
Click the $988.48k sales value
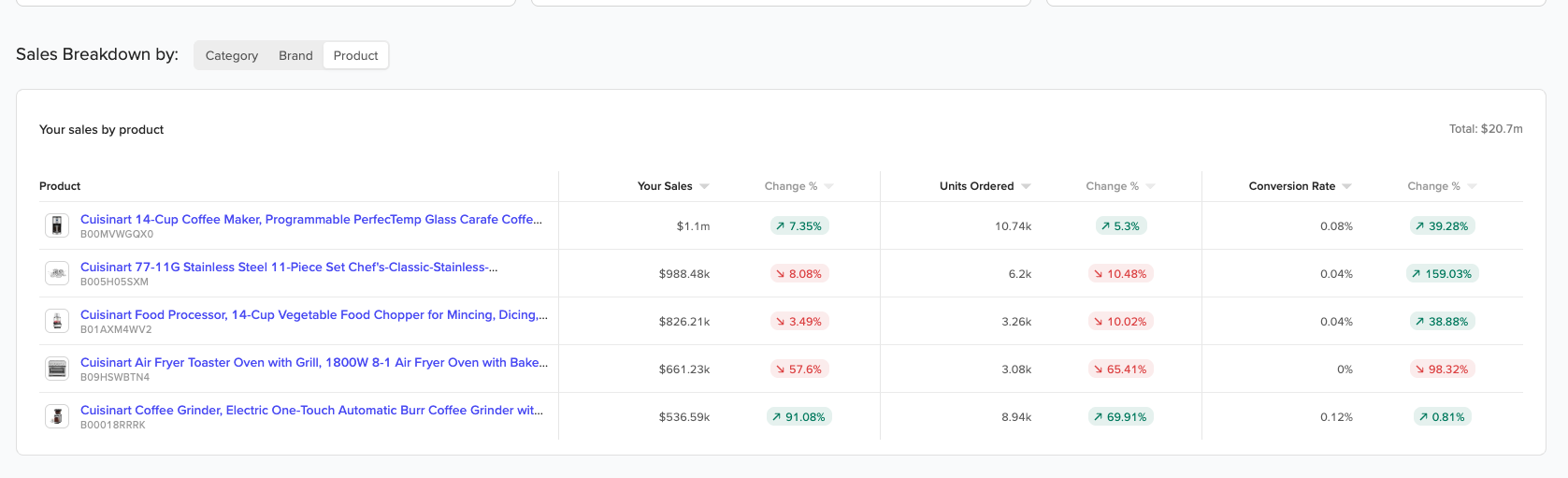tap(684, 274)
